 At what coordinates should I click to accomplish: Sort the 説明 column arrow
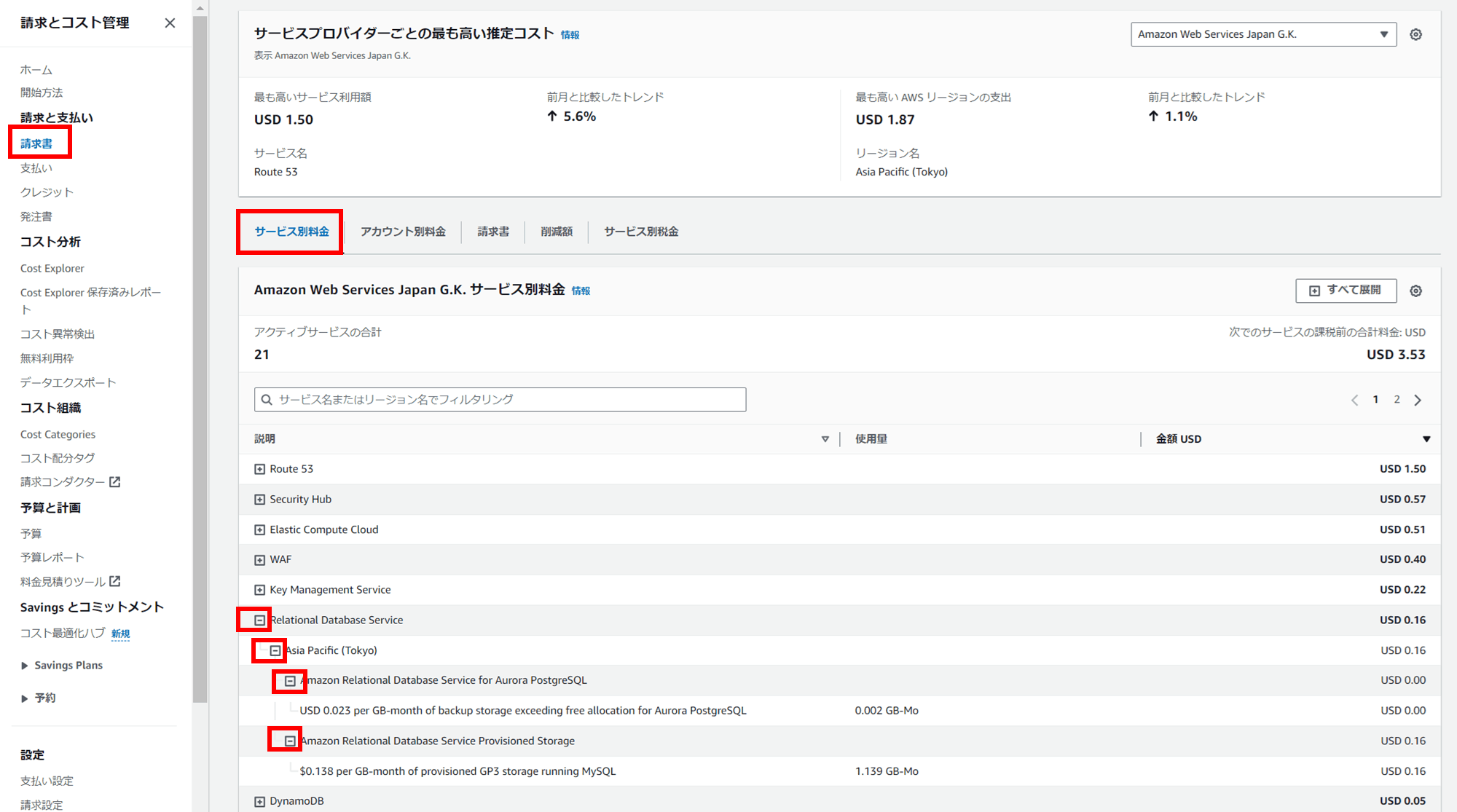825,439
